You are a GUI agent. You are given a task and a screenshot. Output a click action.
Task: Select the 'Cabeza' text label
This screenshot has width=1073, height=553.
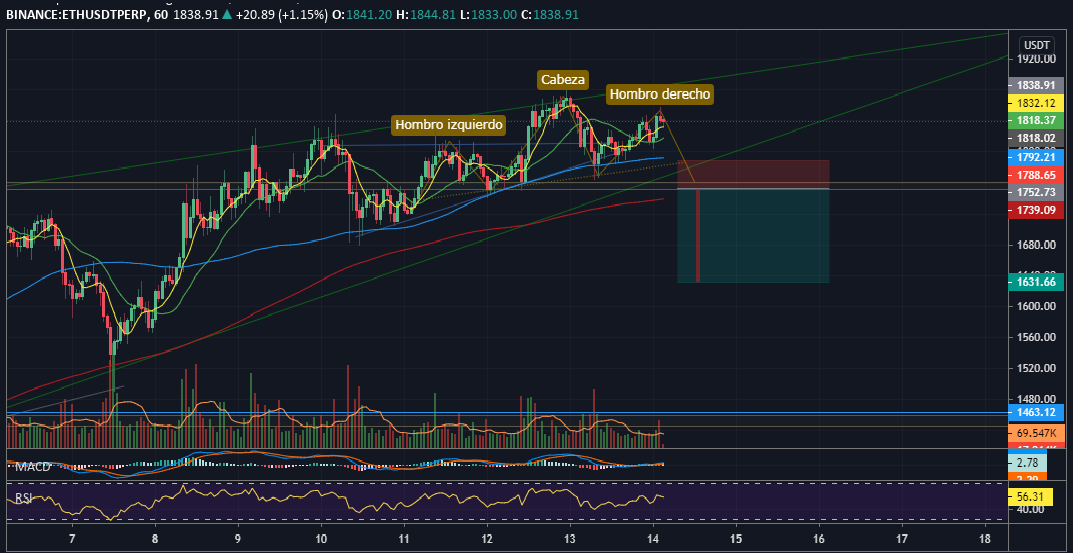pos(562,80)
